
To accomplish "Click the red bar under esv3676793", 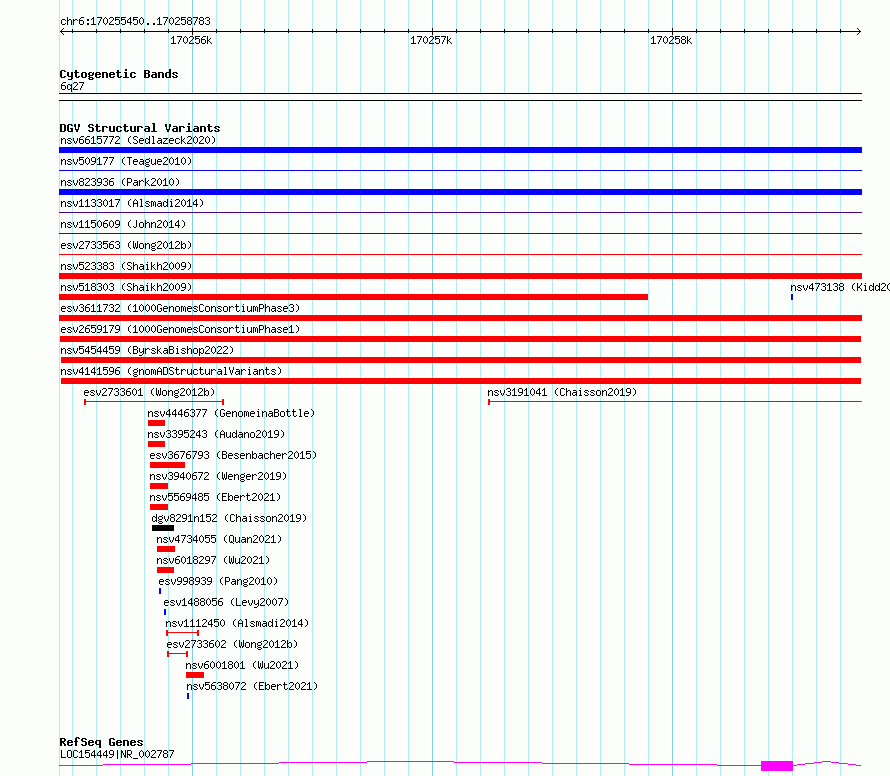I will tap(167, 465).
